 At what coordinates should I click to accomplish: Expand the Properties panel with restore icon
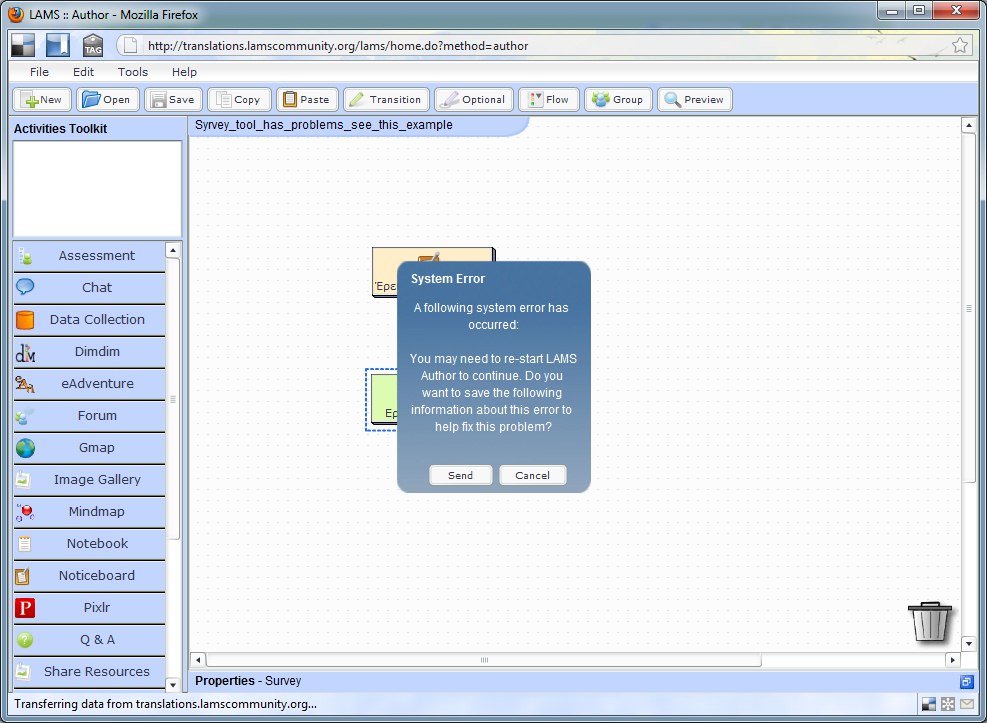[966, 681]
